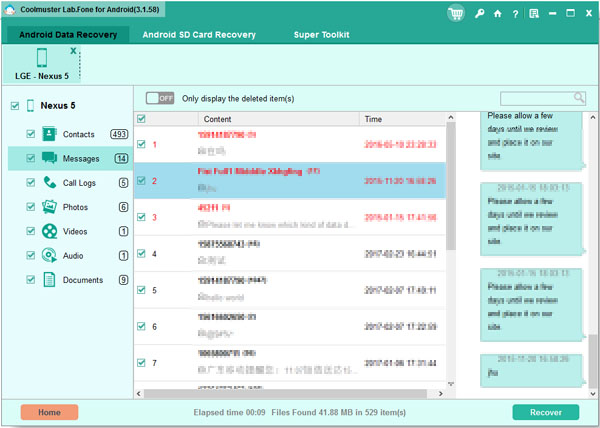Select the LGE - Nexus 5 device icon
600x428 pixels.
click(x=42, y=58)
